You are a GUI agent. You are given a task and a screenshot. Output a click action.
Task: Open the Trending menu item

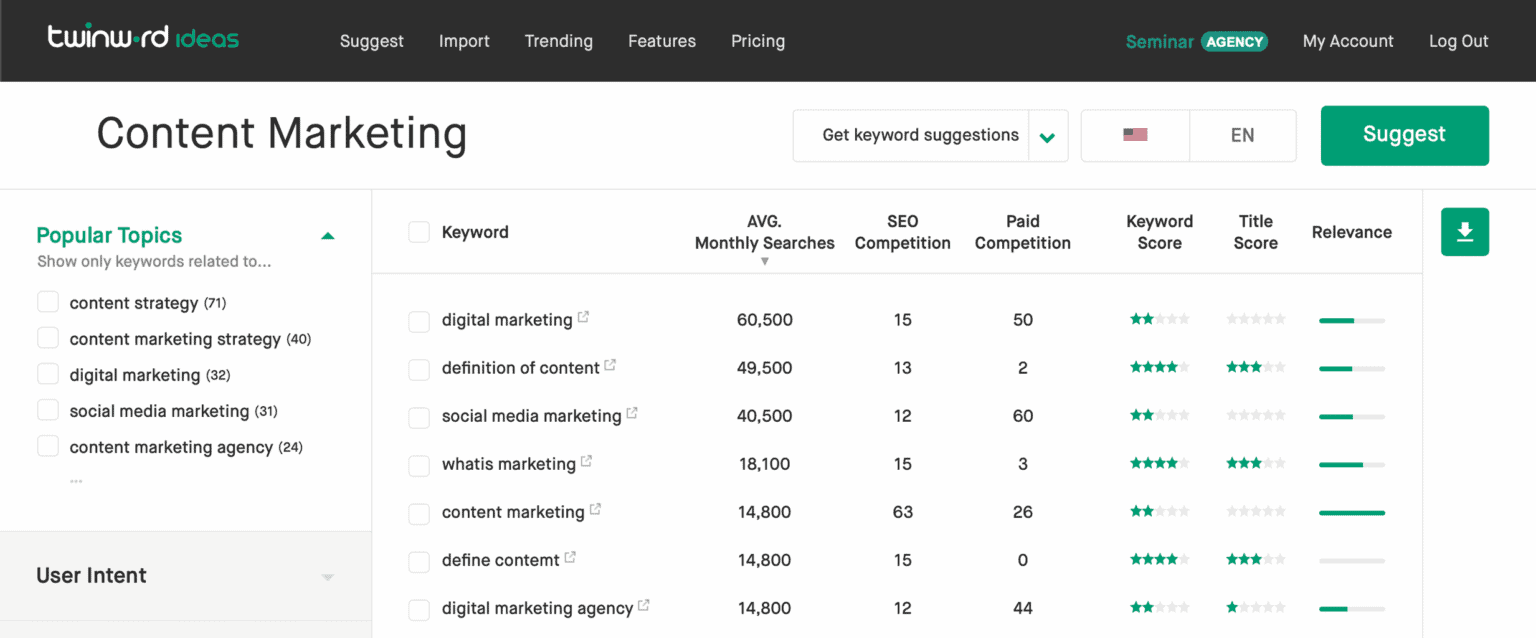(x=559, y=41)
